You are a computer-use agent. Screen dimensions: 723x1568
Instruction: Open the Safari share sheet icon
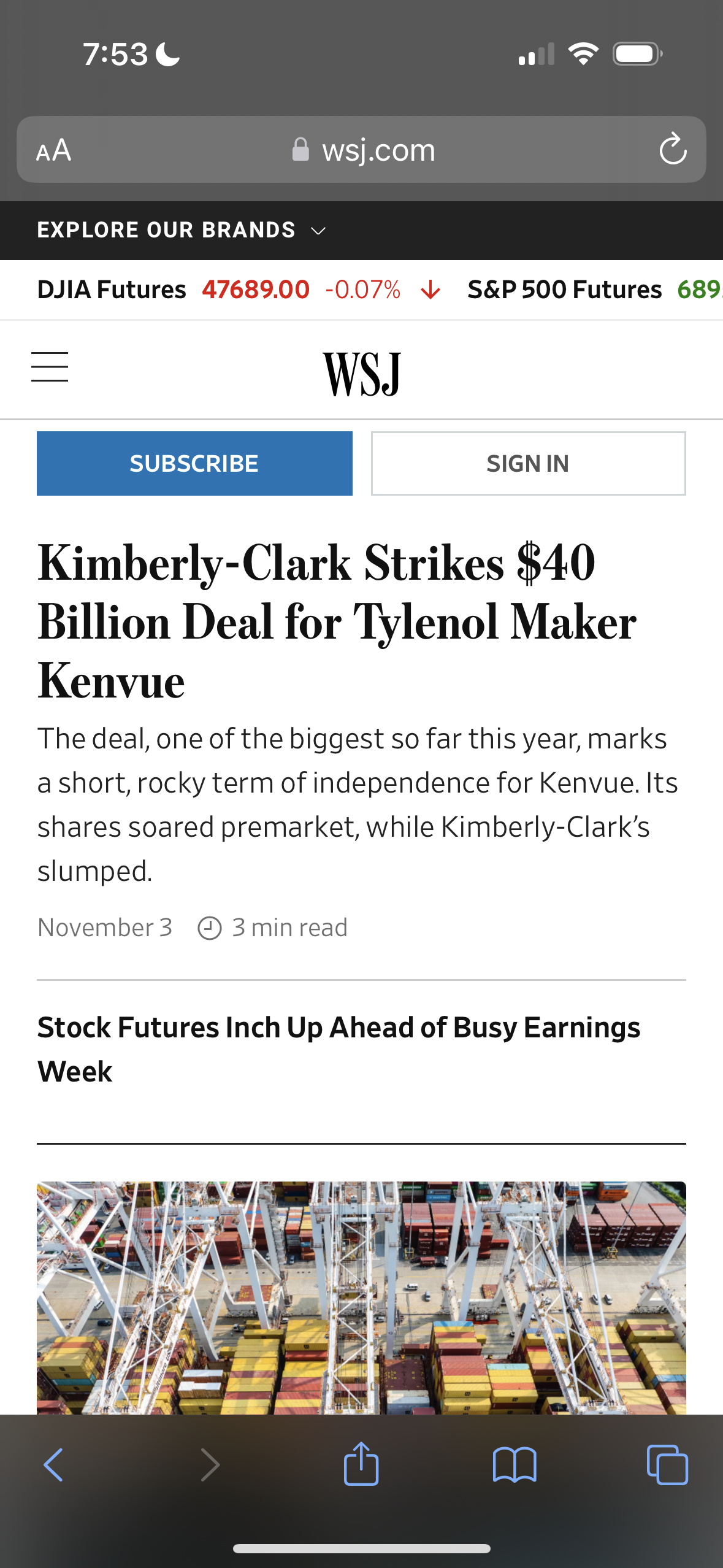pyautogui.click(x=361, y=1464)
